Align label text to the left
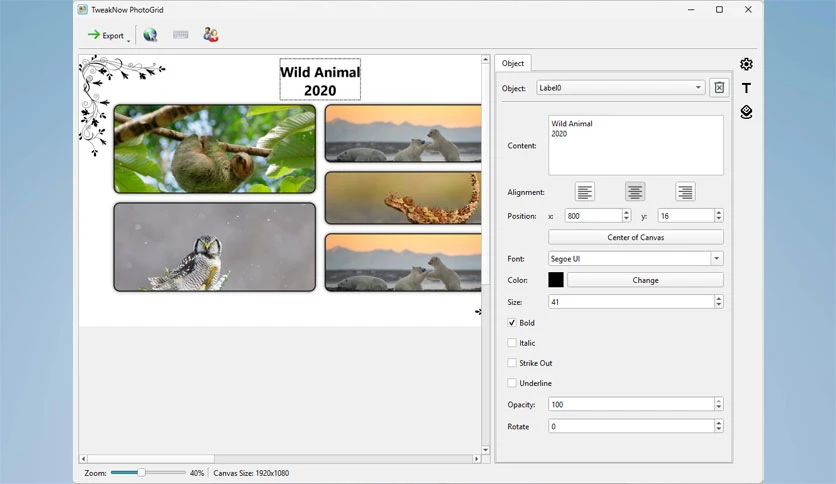This screenshot has width=836, height=484. 585,192
